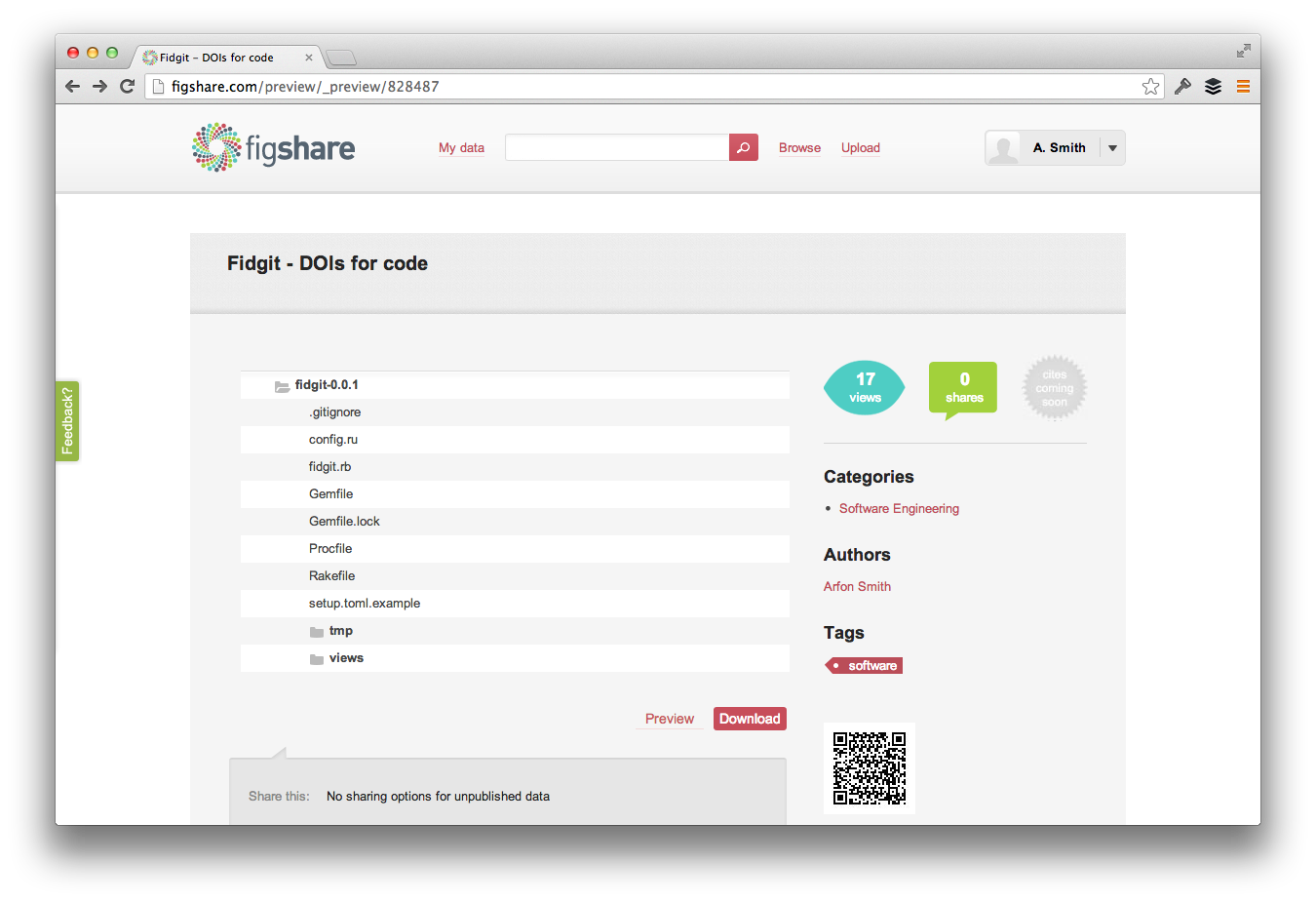This screenshot has width=1316, height=902.
Task: Click the figshare logo
Action: point(273,147)
